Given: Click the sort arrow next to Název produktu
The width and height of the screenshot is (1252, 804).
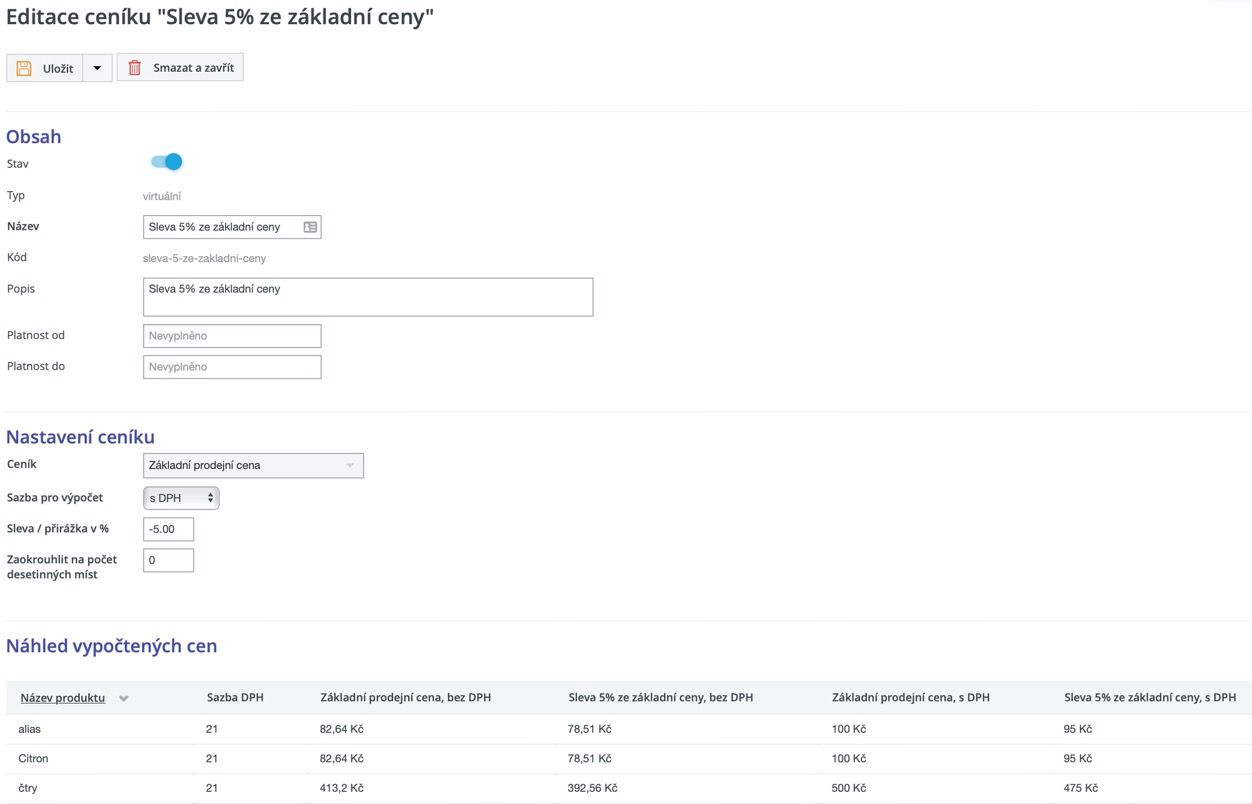Looking at the screenshot, I should (123, 698).
